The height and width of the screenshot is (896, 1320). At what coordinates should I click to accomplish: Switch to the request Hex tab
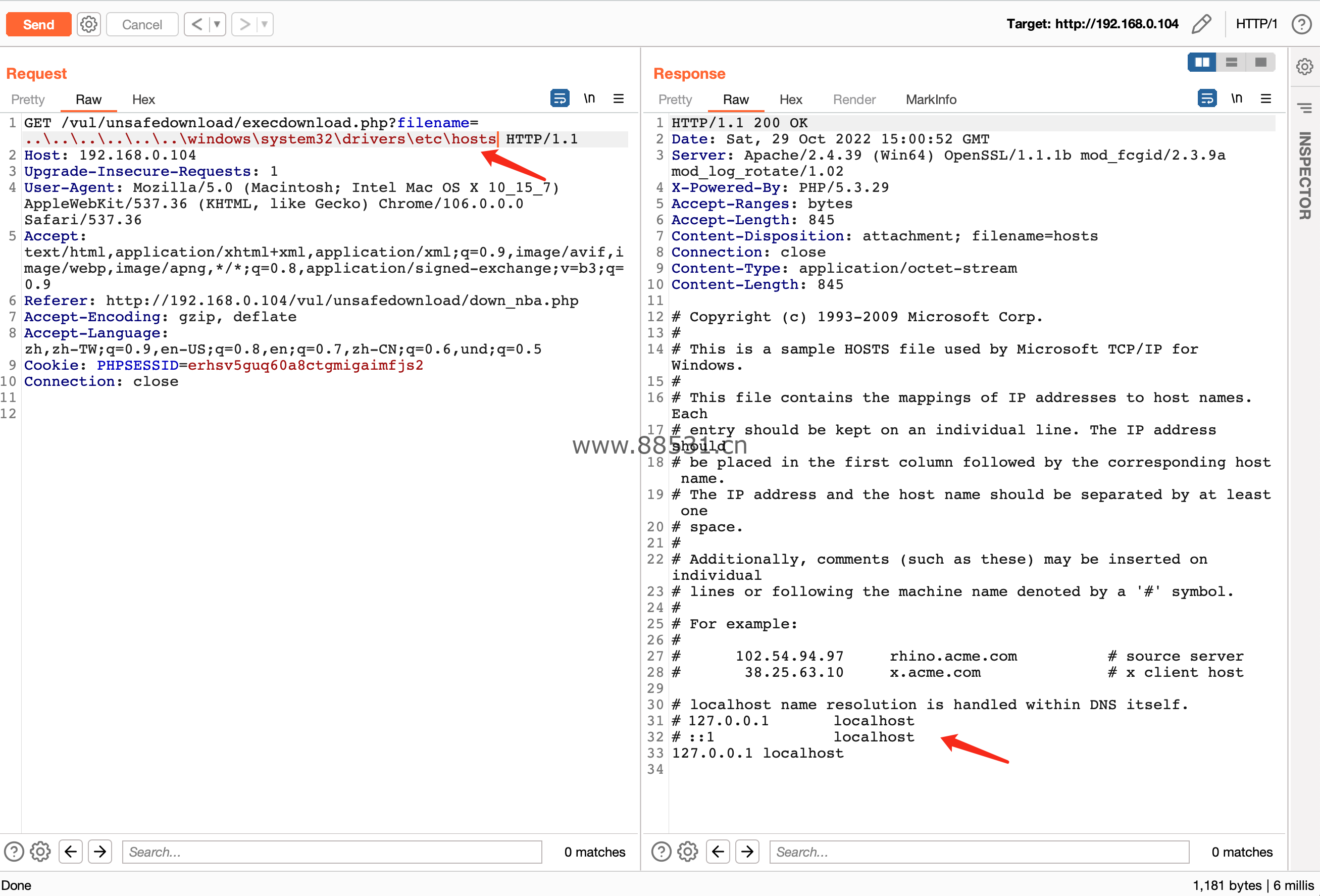pyautogui.click(x=143, y=100)
